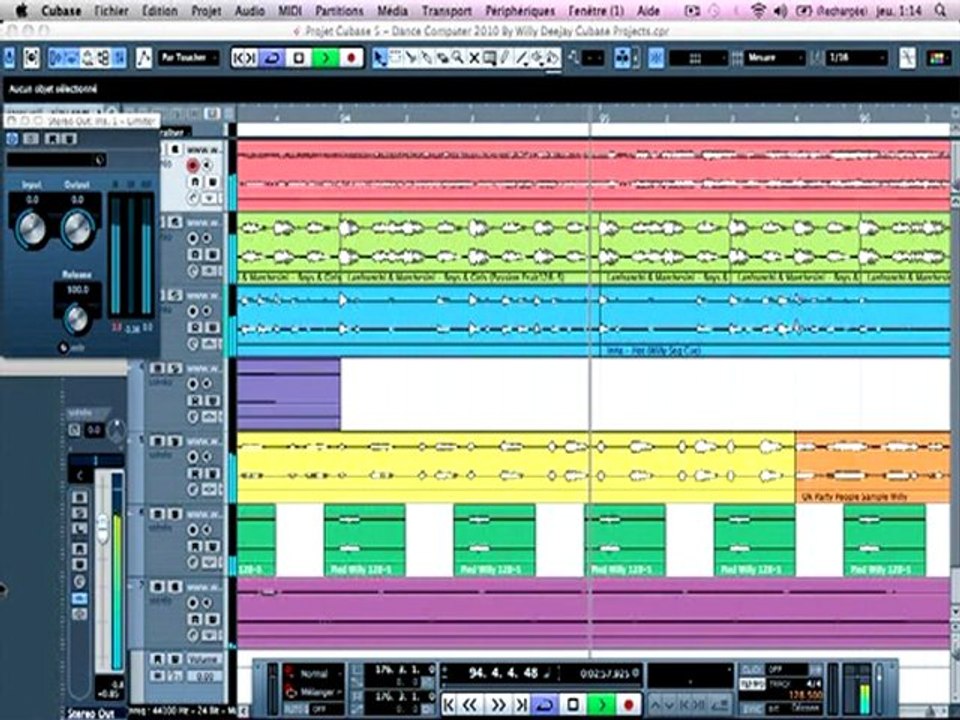
Task: Open the color palette selector on toolbar
Action: pos(939,58)
